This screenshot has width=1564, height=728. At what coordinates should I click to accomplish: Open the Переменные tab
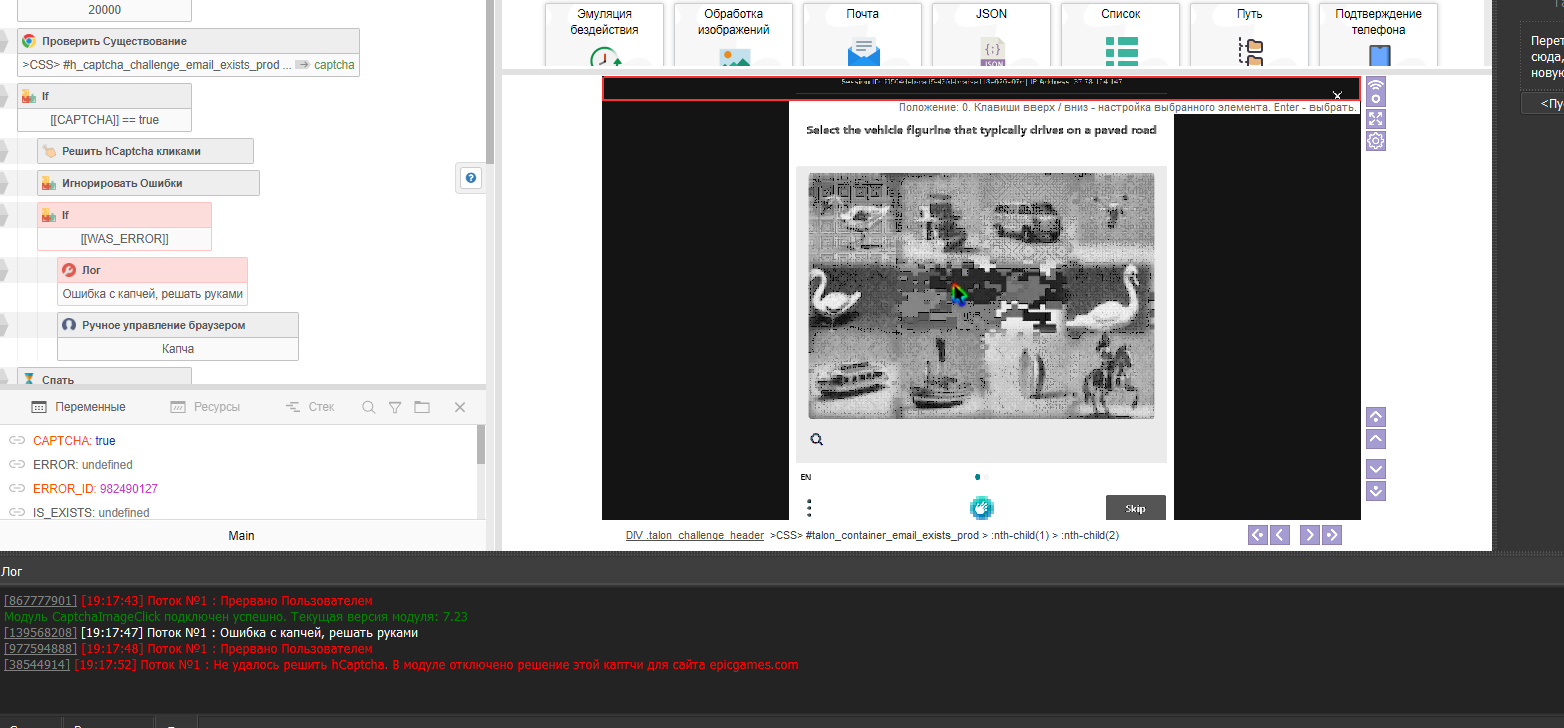point(79,407)
